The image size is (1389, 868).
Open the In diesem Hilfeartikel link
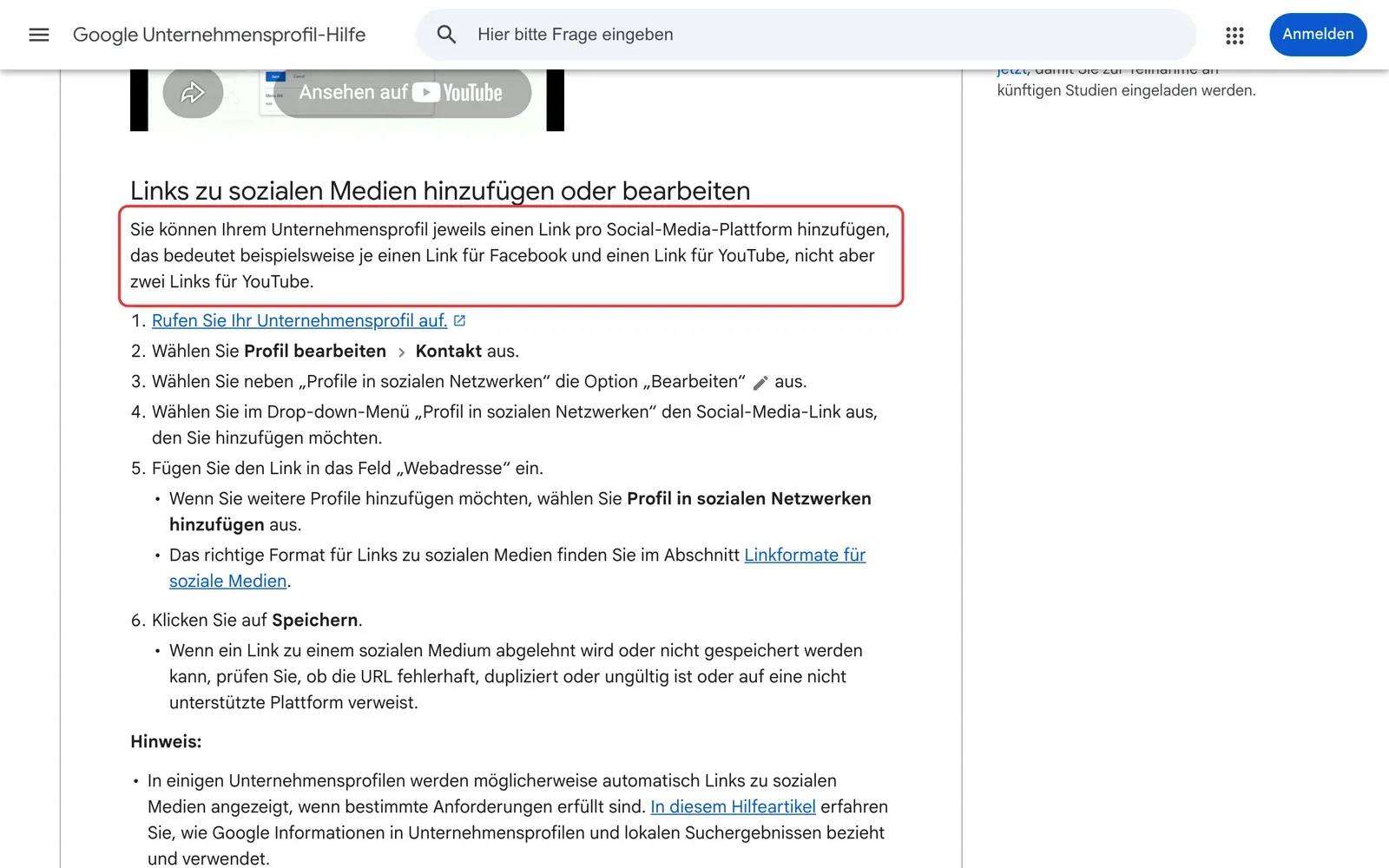click(733, 806)
